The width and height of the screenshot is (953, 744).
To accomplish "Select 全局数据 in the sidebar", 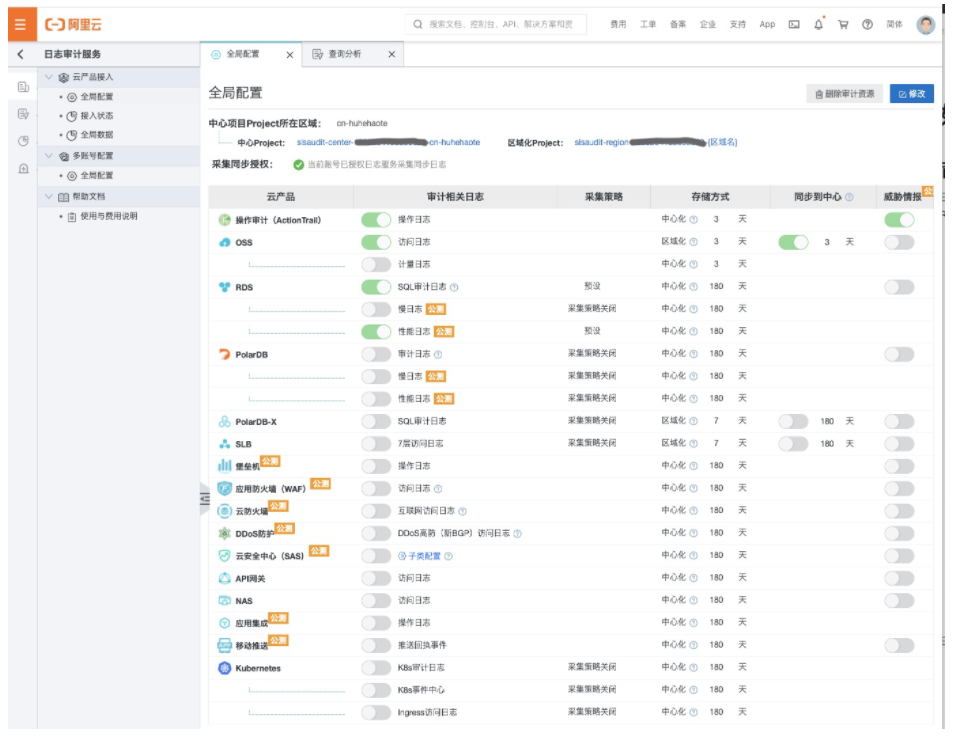I will (97, 135).
